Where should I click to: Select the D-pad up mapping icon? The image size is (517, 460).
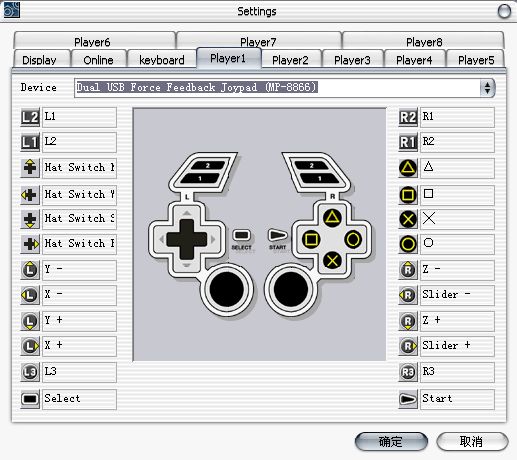(30, 168)
